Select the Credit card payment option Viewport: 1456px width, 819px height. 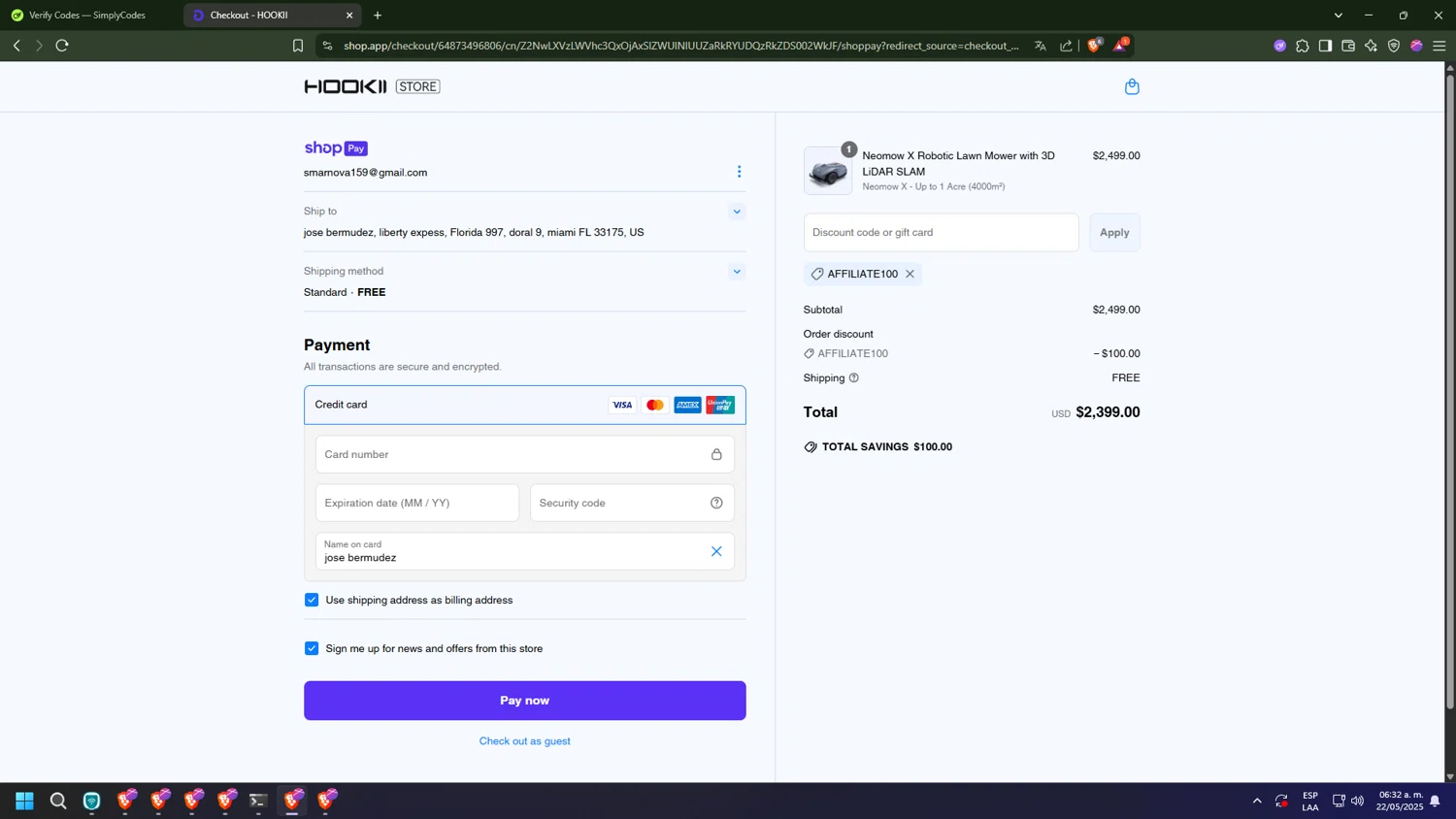coord(525,405)
